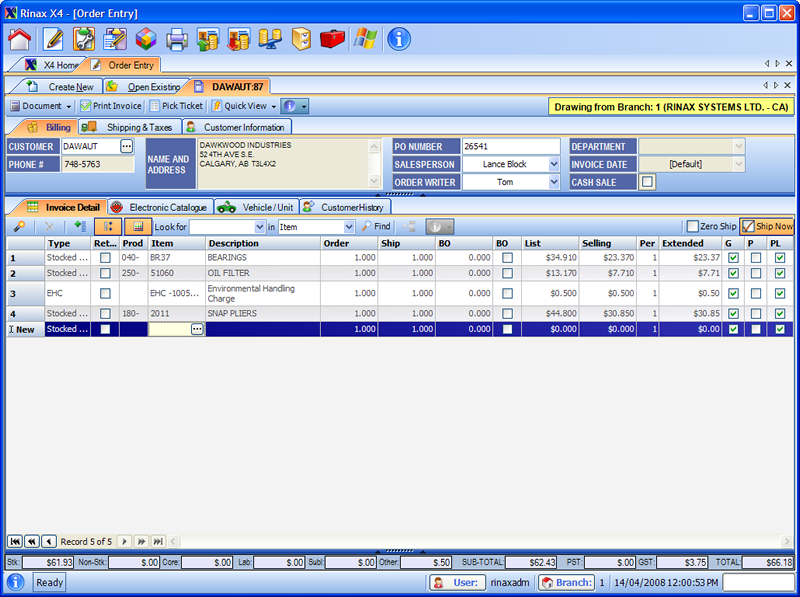This screenshot has height=597, width=800.
Task: Click the coins with green arrow icon
Action: tap(208, 39)
